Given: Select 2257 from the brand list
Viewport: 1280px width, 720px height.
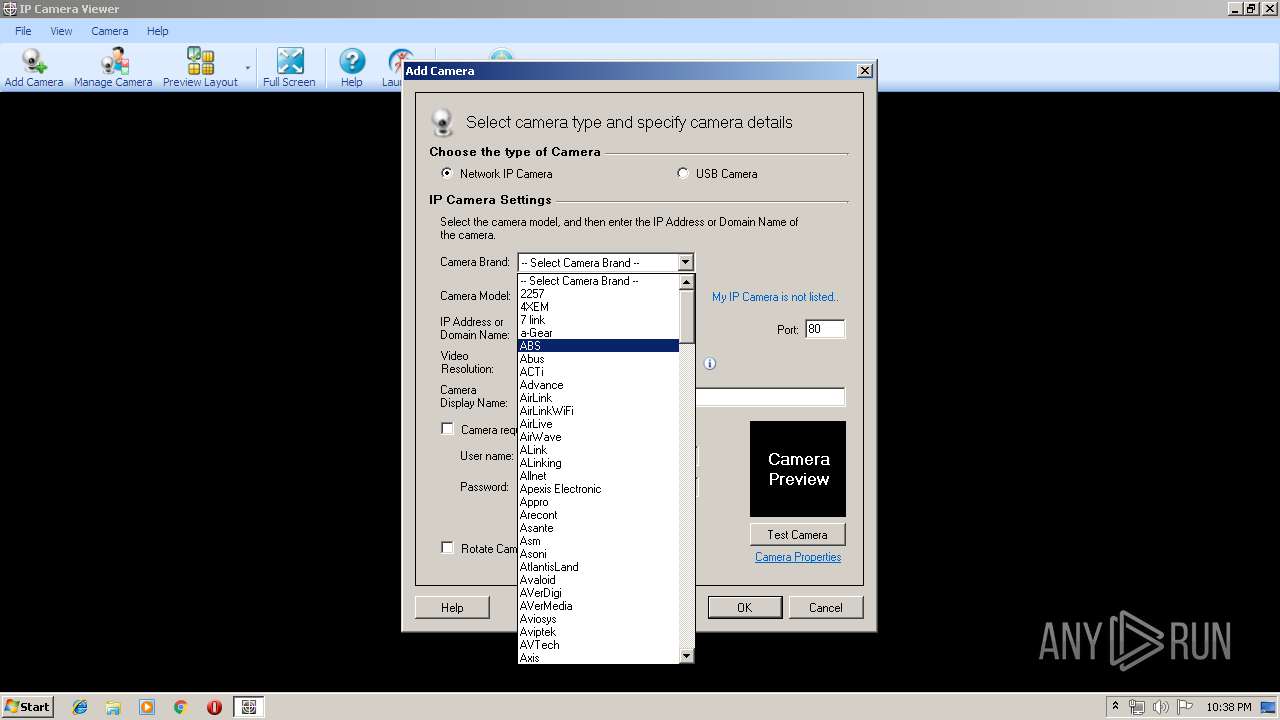Looking at the screenshot, I should [598, 294].
